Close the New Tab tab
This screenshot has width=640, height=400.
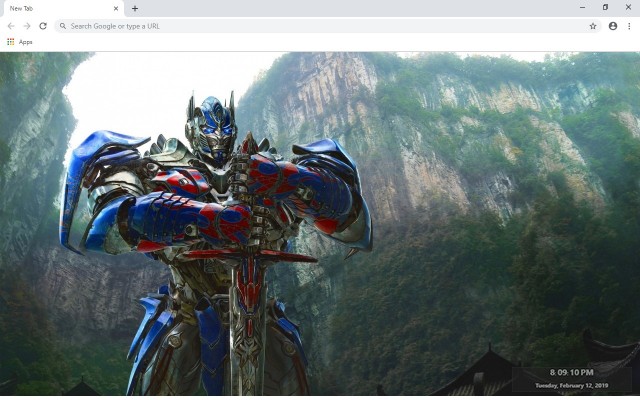coord(116,8)
